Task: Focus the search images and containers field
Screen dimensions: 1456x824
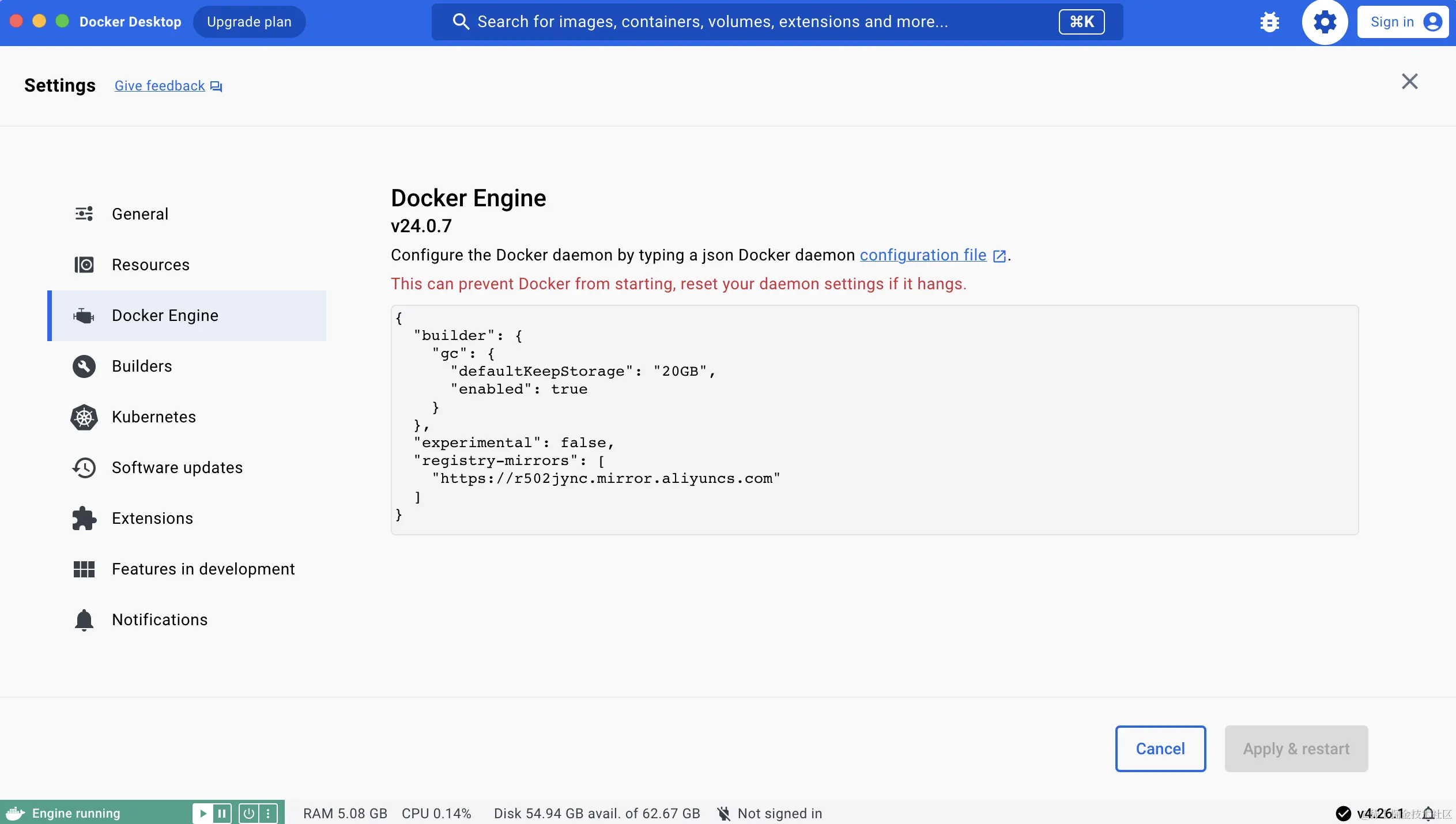Action: point(712,22)
